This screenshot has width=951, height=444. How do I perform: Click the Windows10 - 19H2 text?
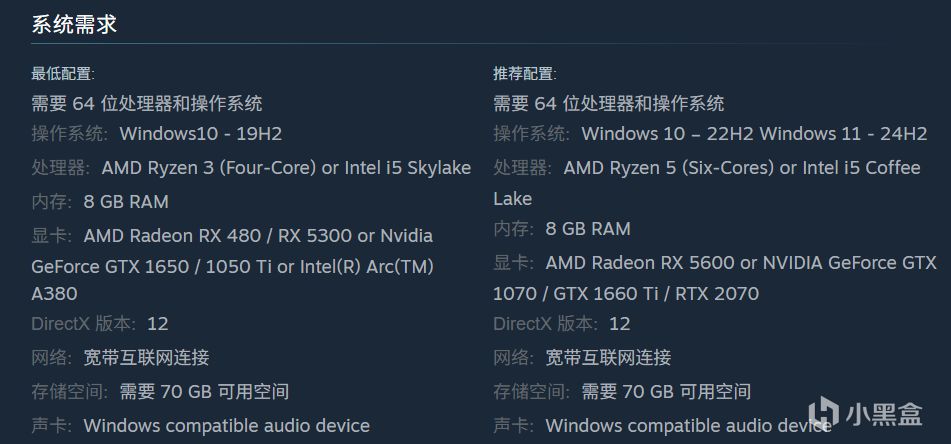[x=201, y=134]
